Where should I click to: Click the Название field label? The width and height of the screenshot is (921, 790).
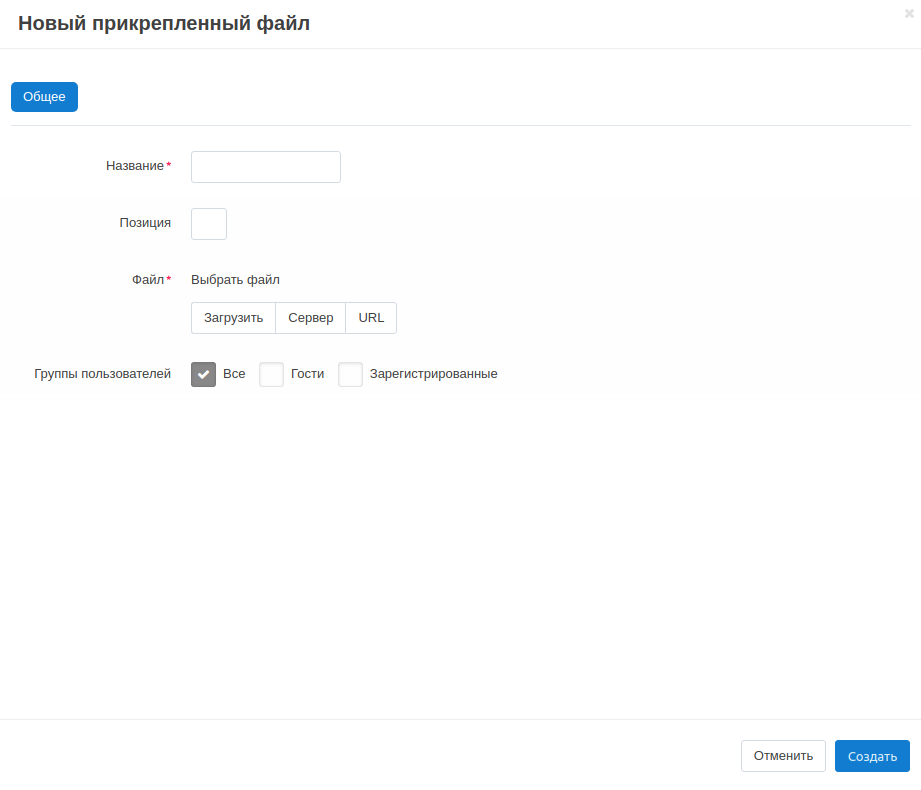point(134,166)
